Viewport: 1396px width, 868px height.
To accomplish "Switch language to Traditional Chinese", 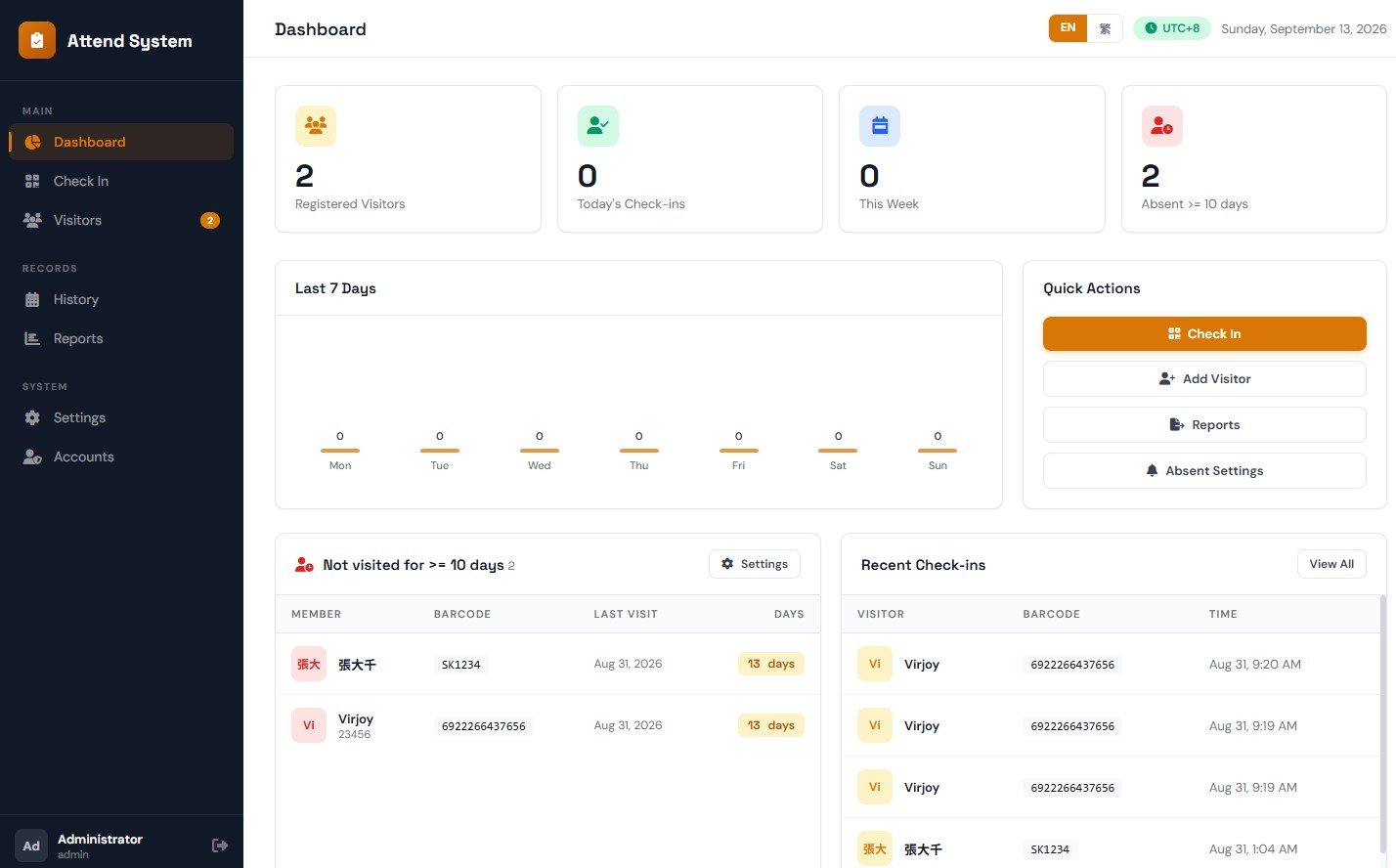I will (1105, 28).
